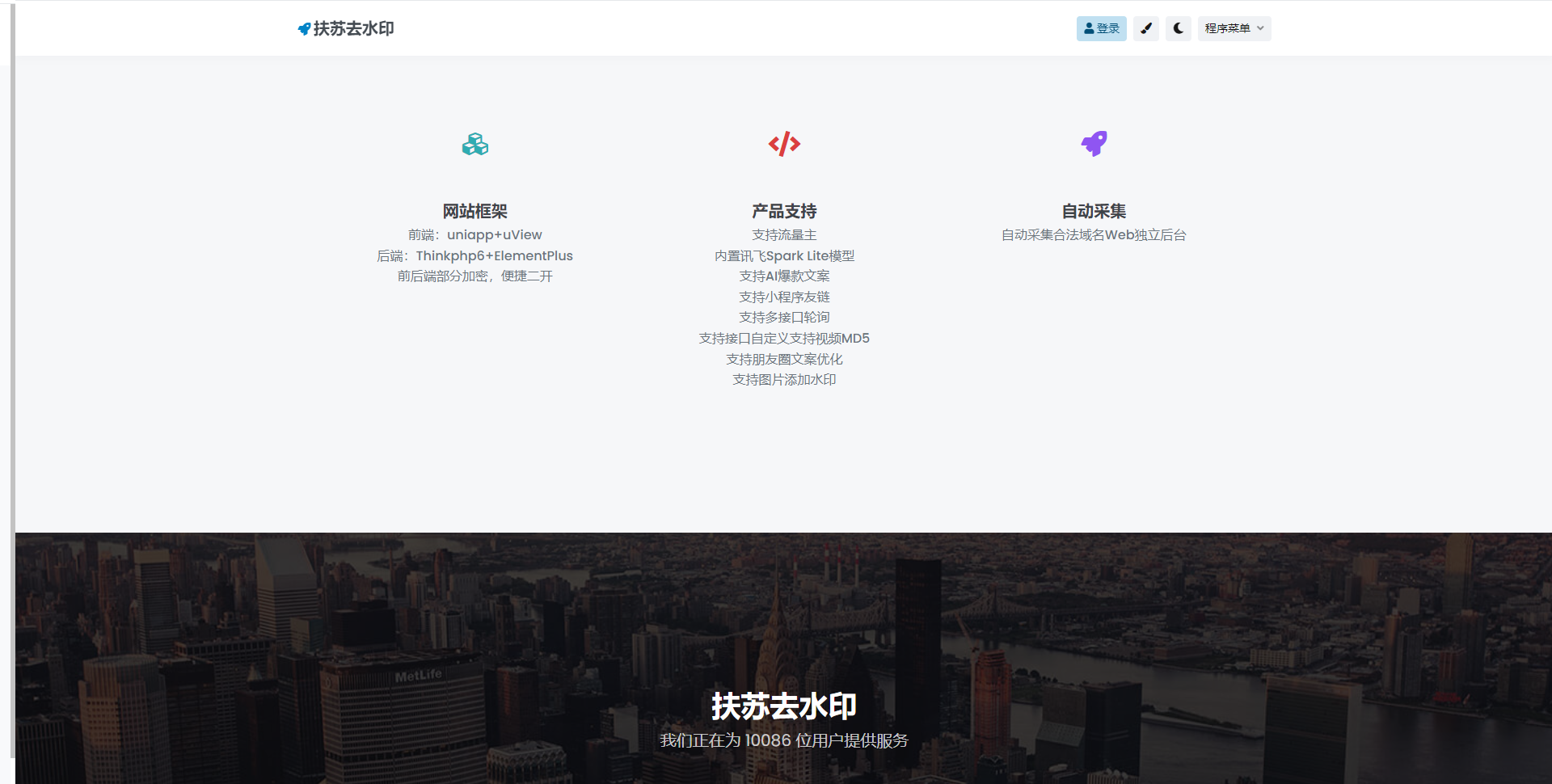Click the text 后端：Thinkphp6+ElementPlus

pos(475,255)
